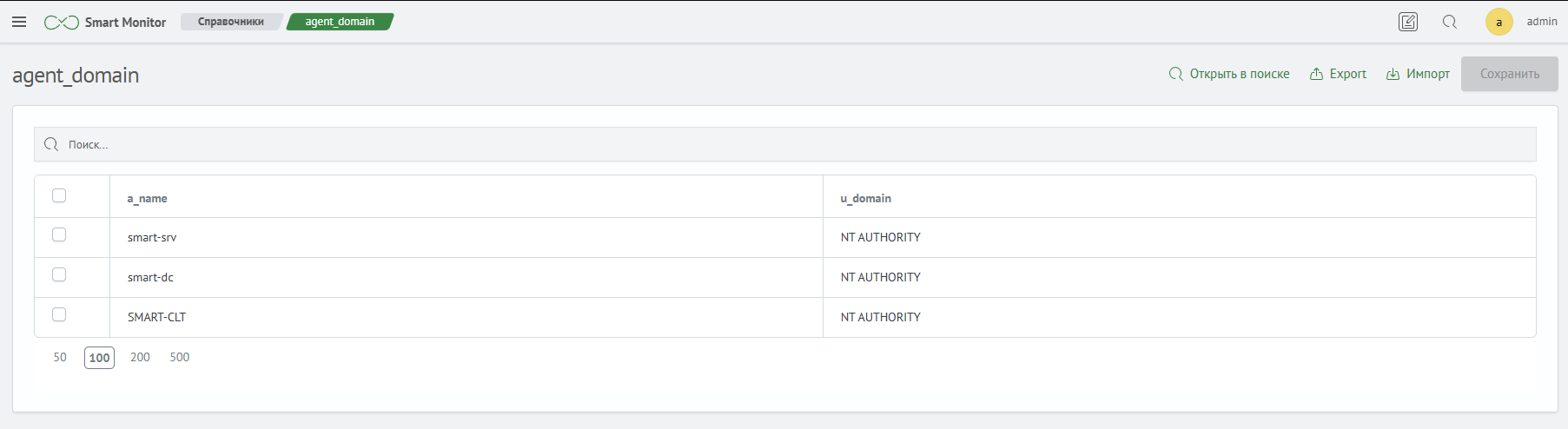Sort by the a_name column header
Viewport: 1568px width, 429px height.
pyautogui.click(x=148, y=198)
